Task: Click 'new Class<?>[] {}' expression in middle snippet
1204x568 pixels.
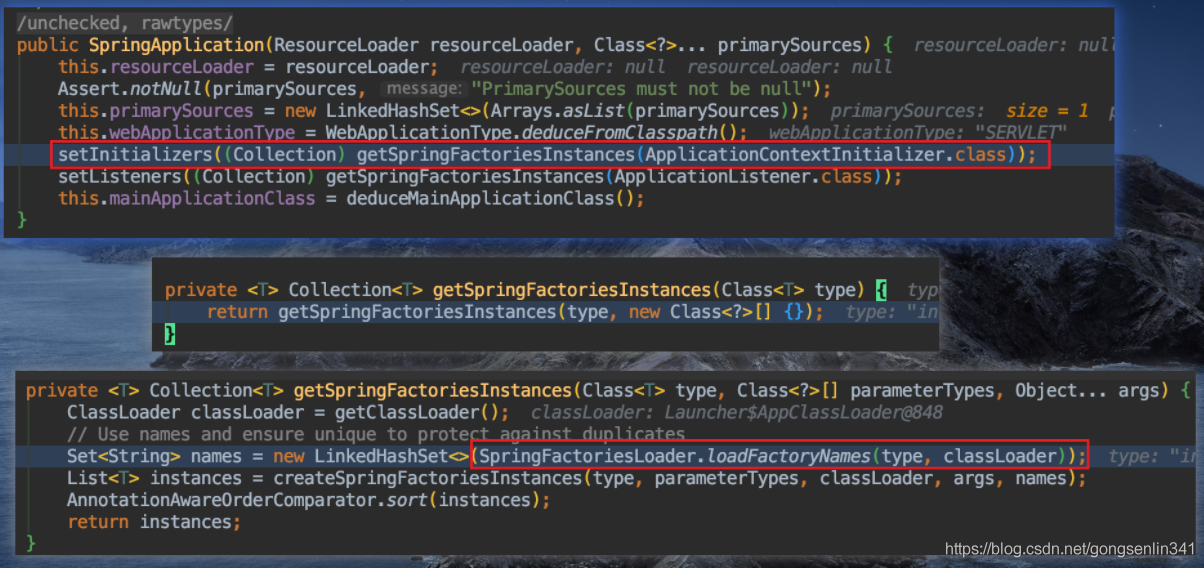Action: coord(714,312)
